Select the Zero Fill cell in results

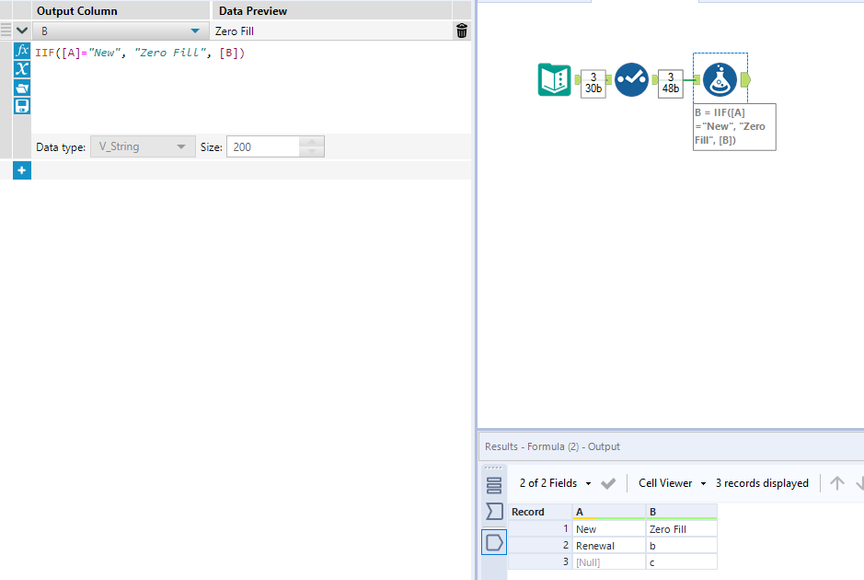pos(682,529)
